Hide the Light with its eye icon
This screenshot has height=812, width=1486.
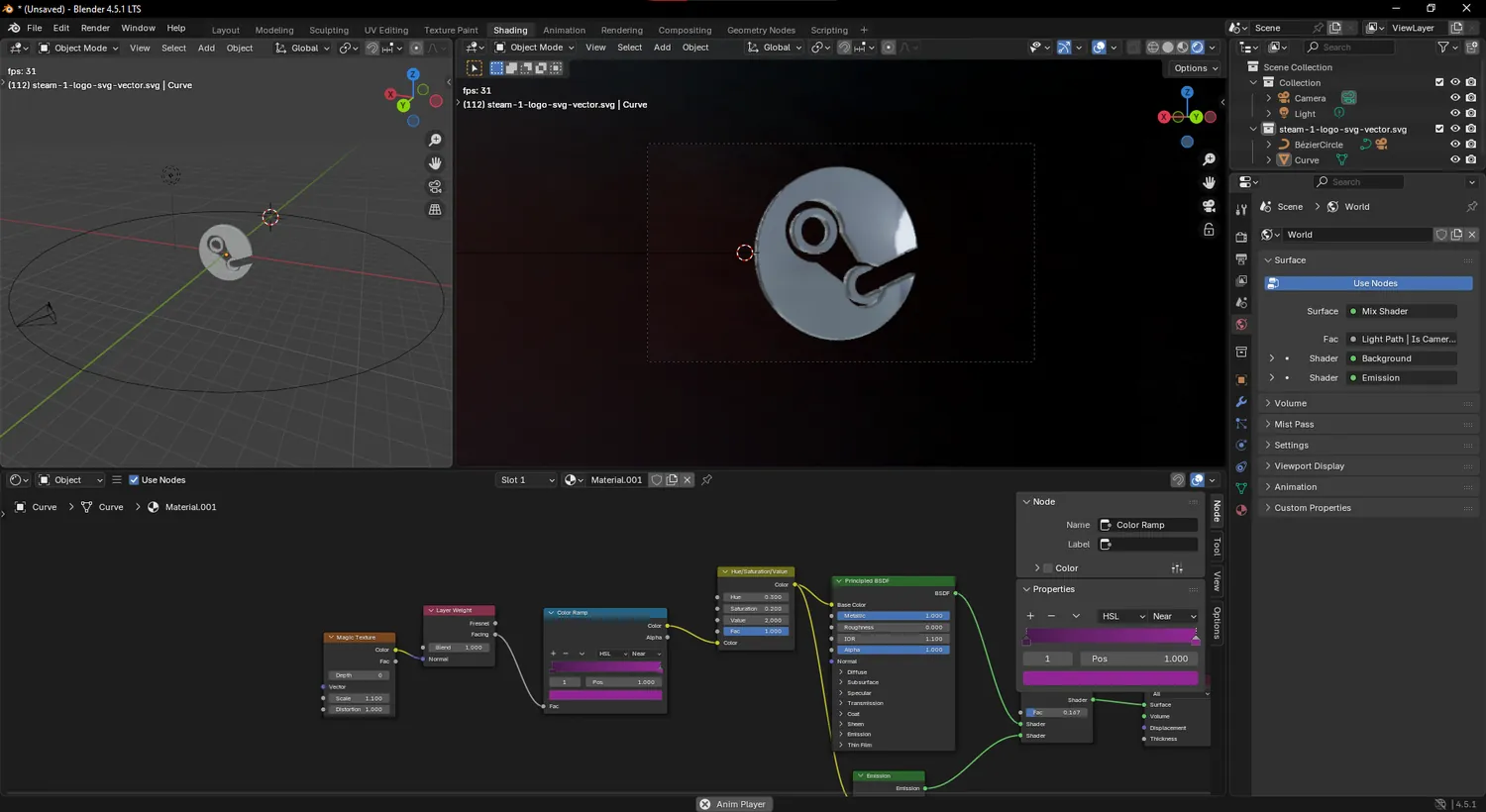pos(1455,114)
